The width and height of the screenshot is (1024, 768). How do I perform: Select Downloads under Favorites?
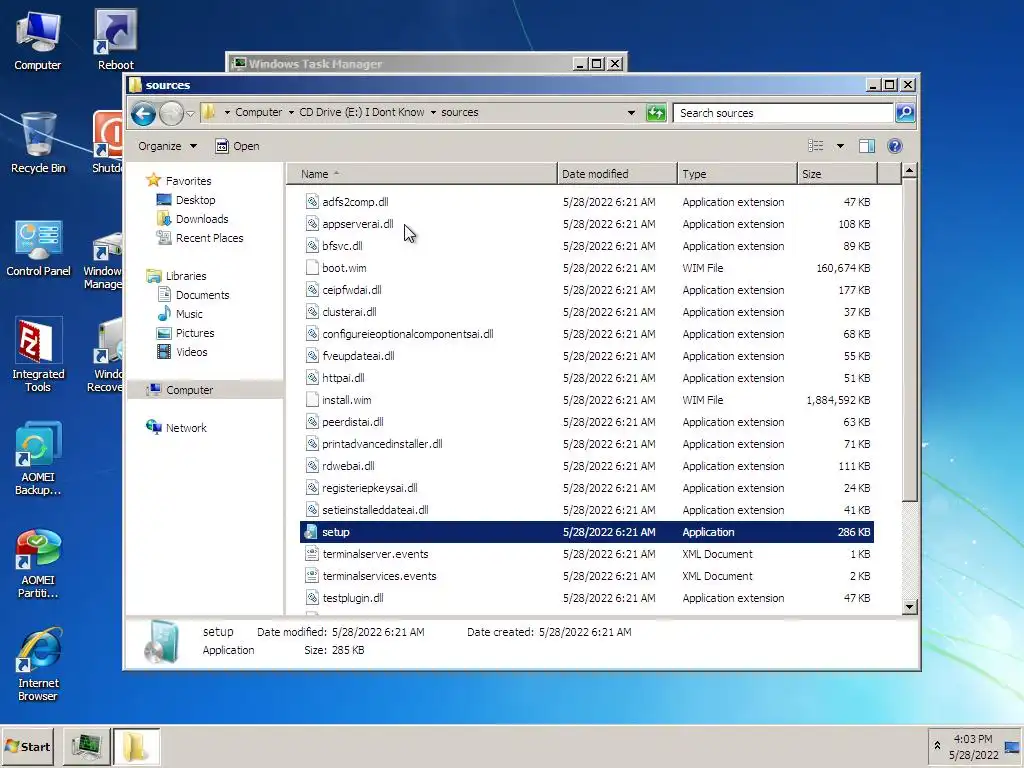pyautogui.click(x=202, y=219)
